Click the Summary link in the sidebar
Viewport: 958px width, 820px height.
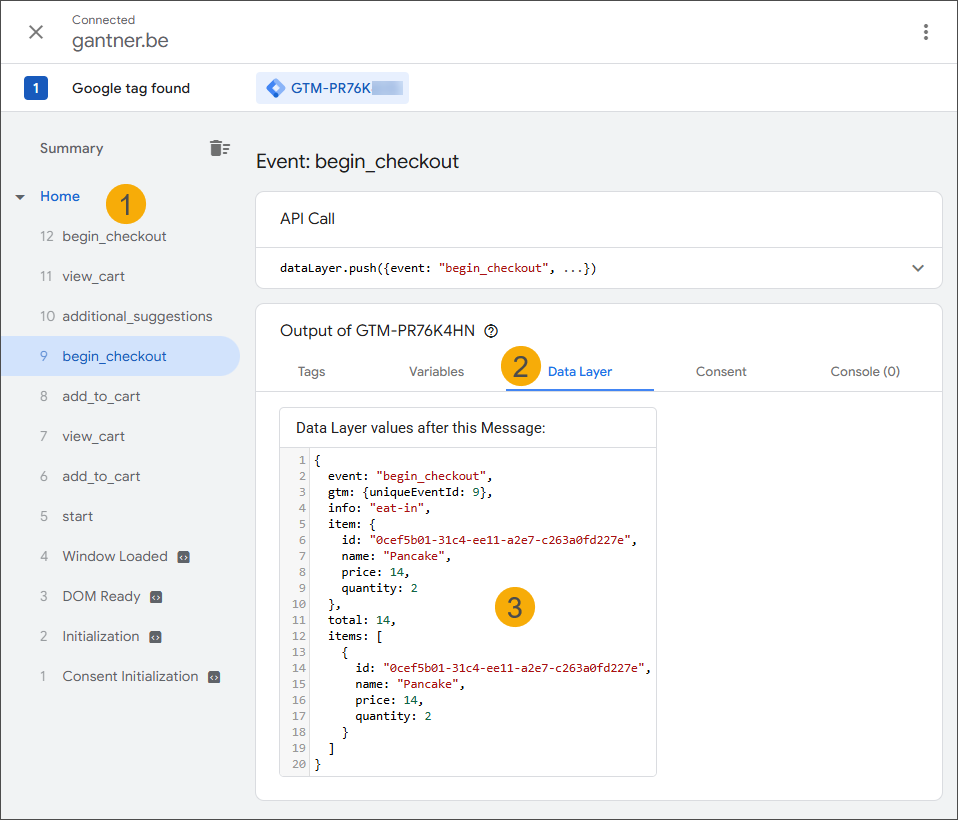point(71,147)
